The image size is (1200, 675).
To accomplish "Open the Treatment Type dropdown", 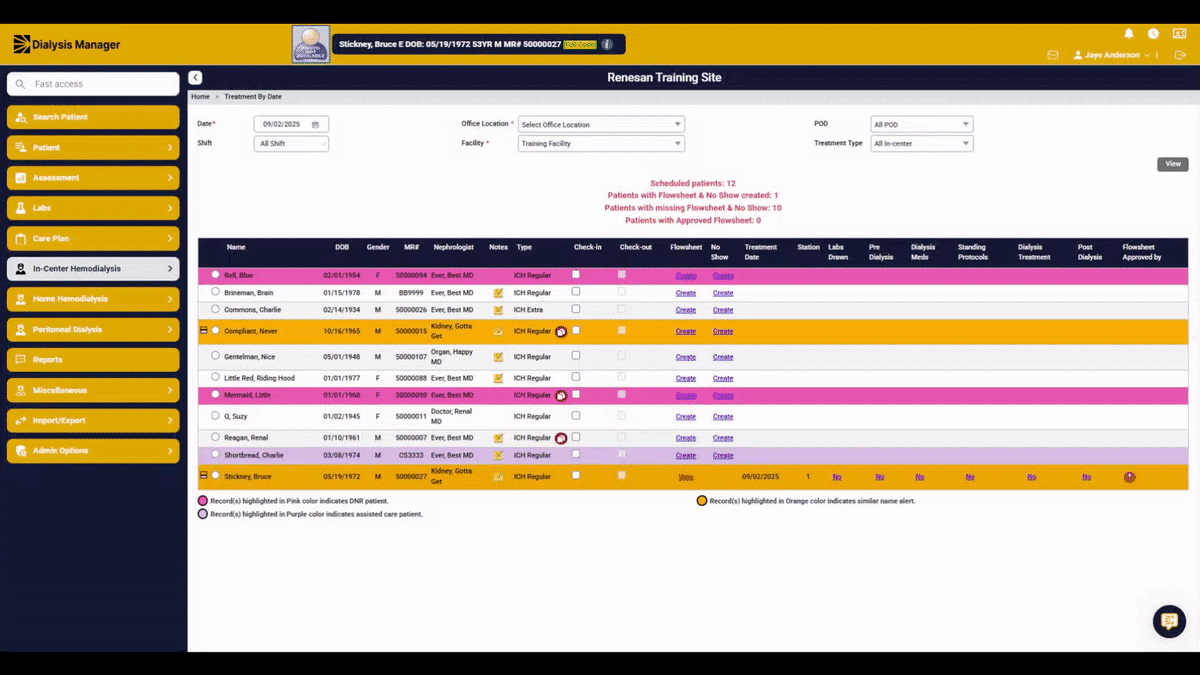I will (922, 144).
